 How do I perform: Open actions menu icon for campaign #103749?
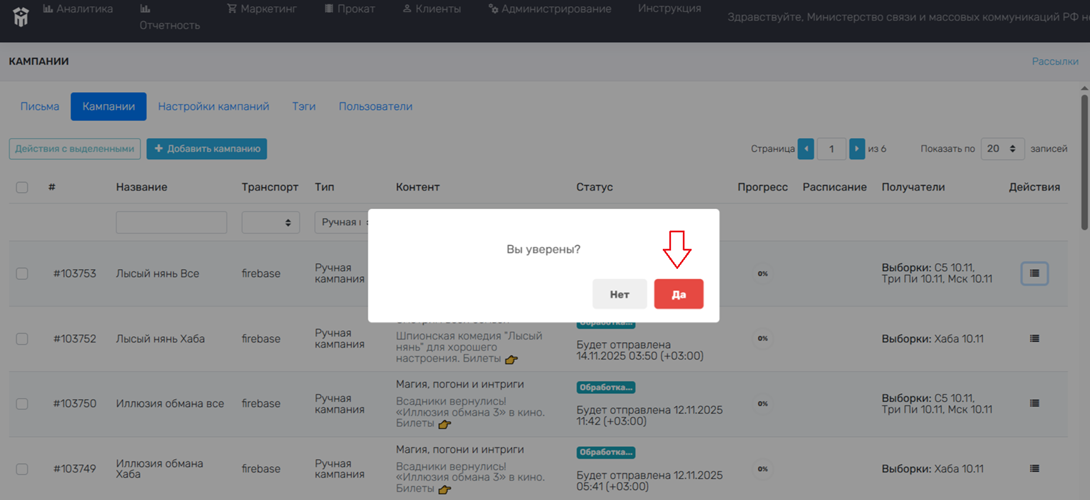[1034, 469]
